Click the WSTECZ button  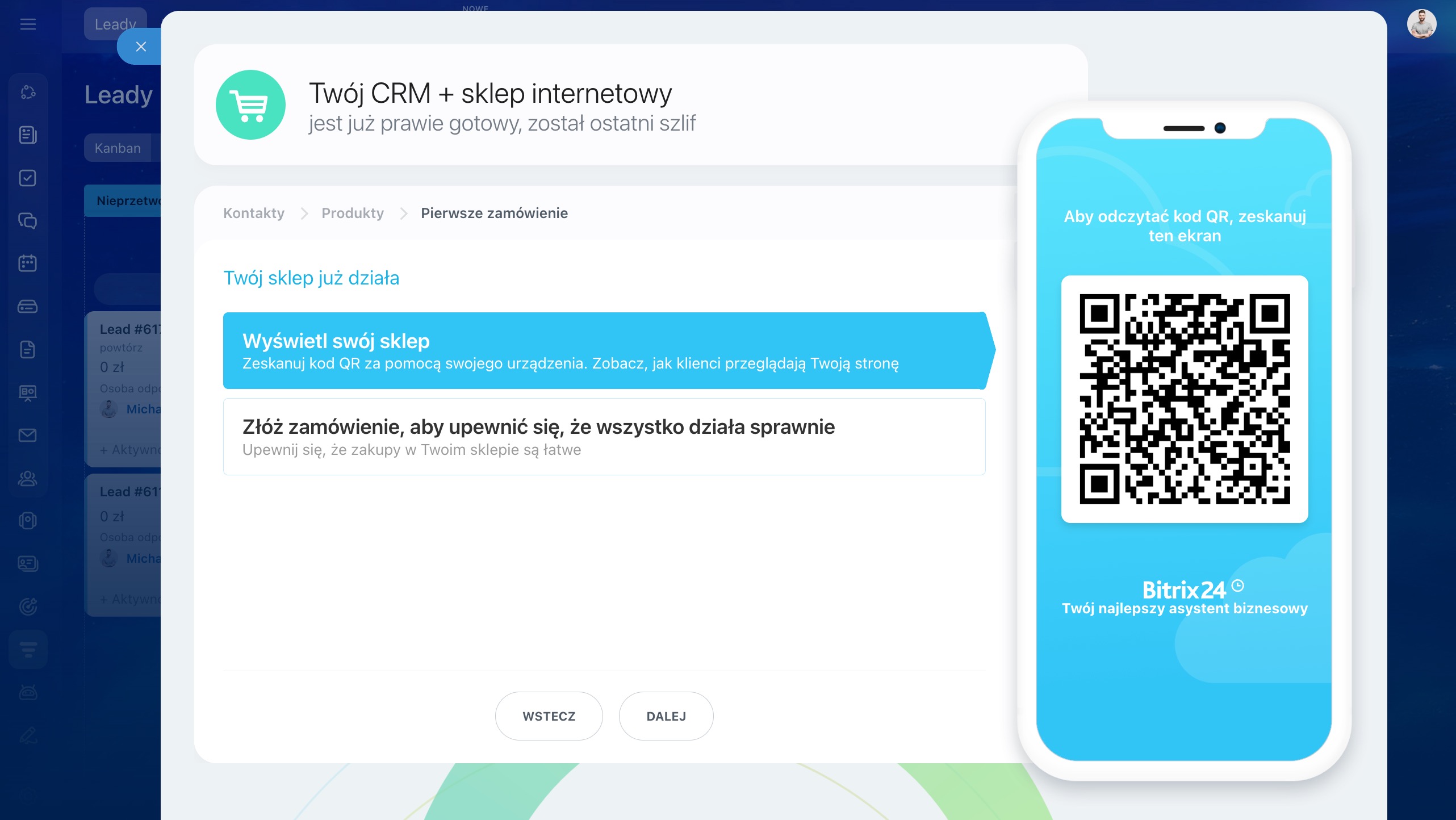point(549,716)
